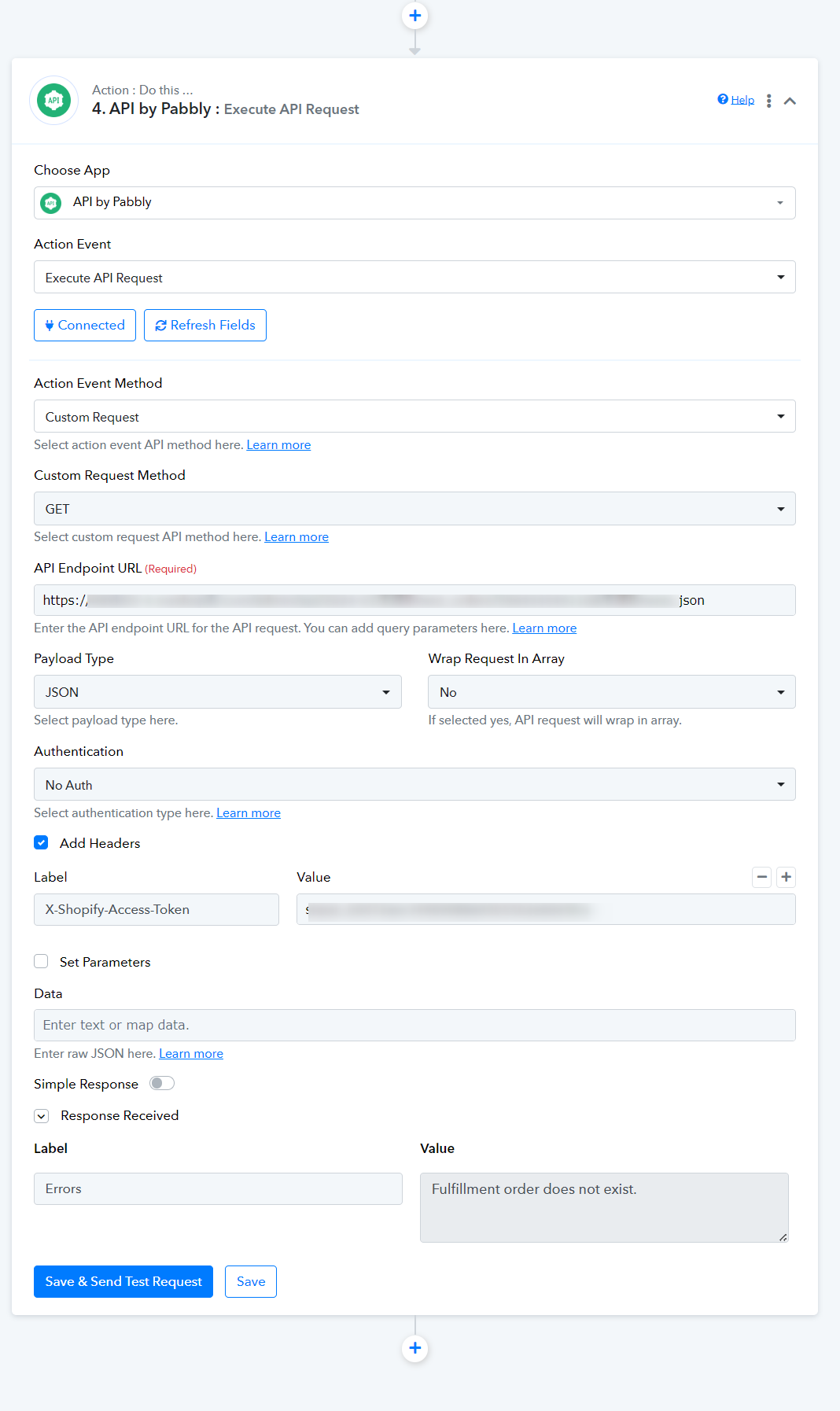Click the 'Action : Do this ...' header text

click(x=142, y=90)
